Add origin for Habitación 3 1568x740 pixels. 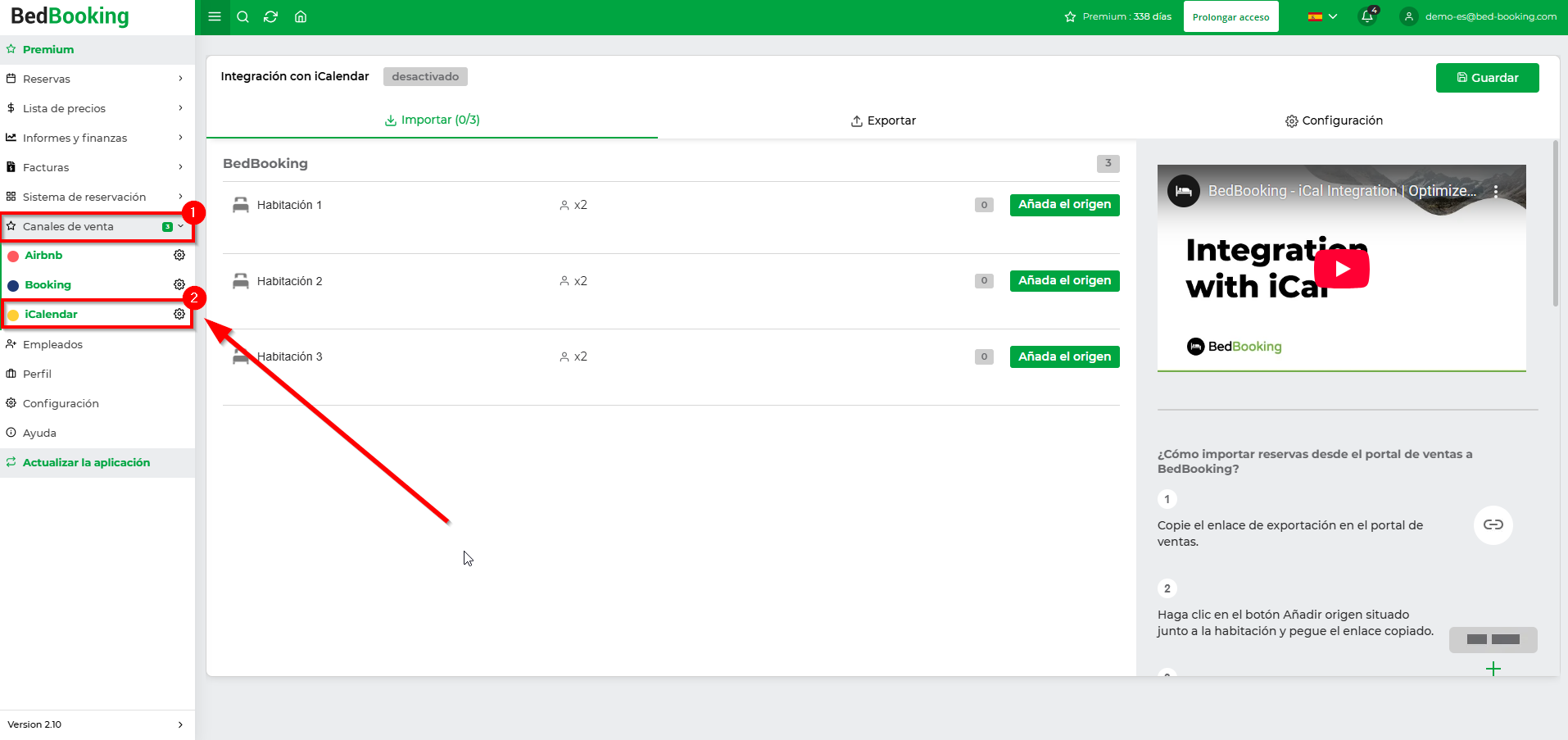pos(1064,357)
